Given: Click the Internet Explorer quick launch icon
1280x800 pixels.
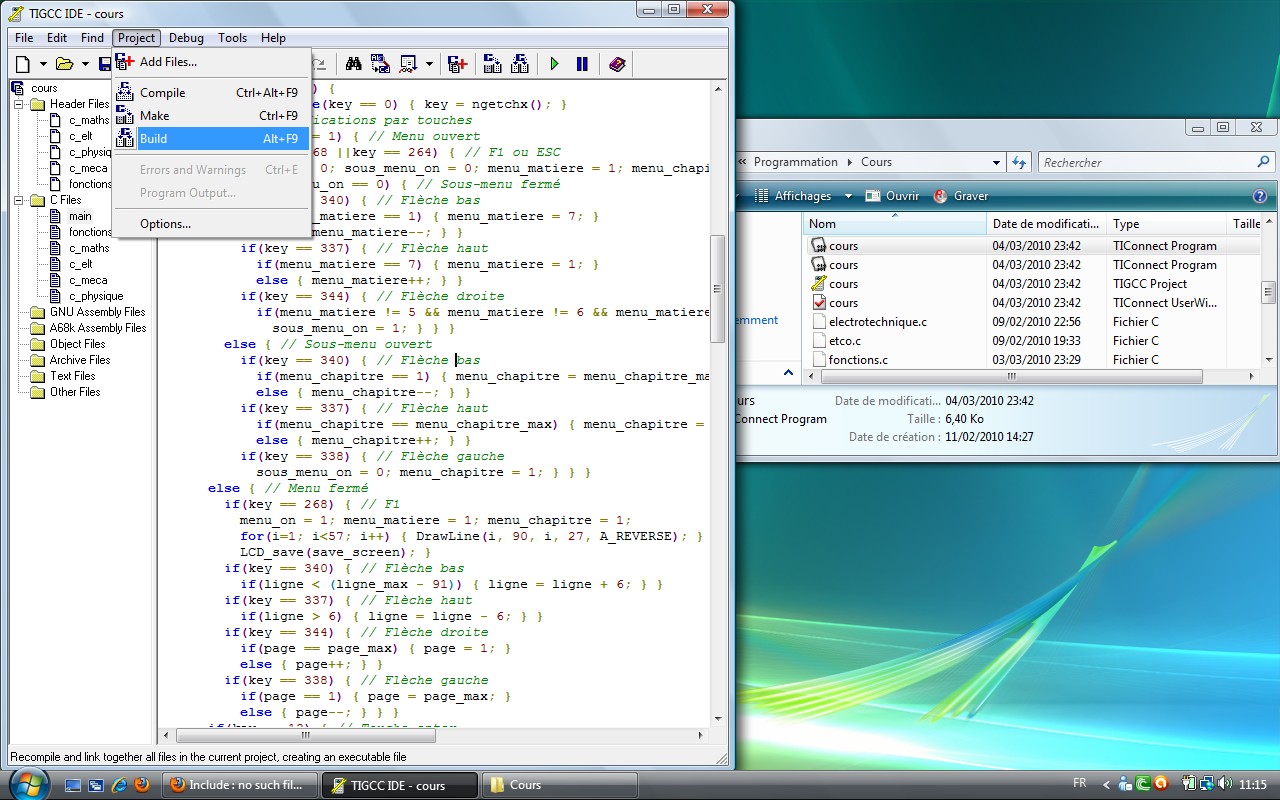Looking at the screenshot, I should point(119,785).
